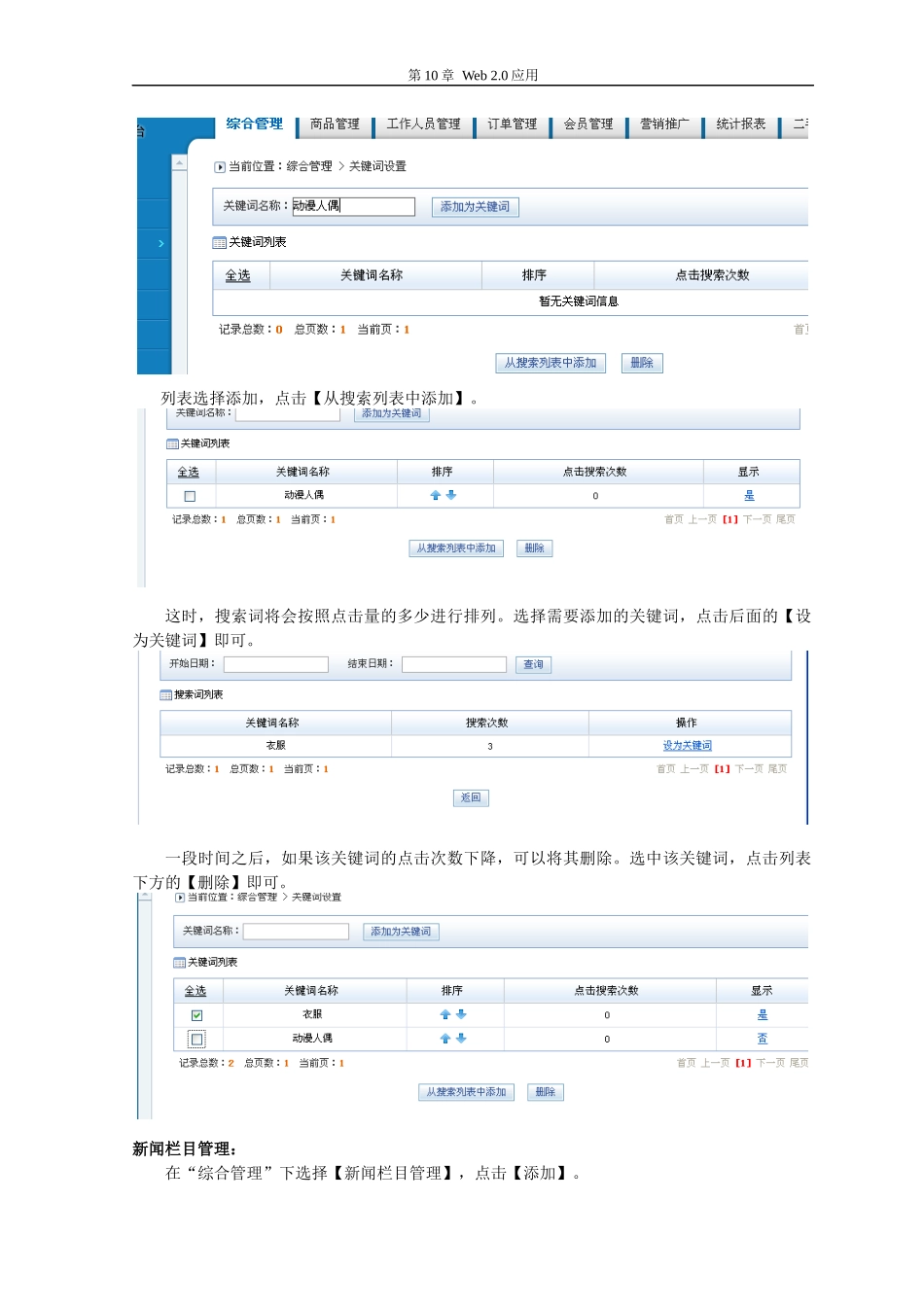Click the 否 display link for 动漫人偶

pyautogui.click(x=763, y=1040)
